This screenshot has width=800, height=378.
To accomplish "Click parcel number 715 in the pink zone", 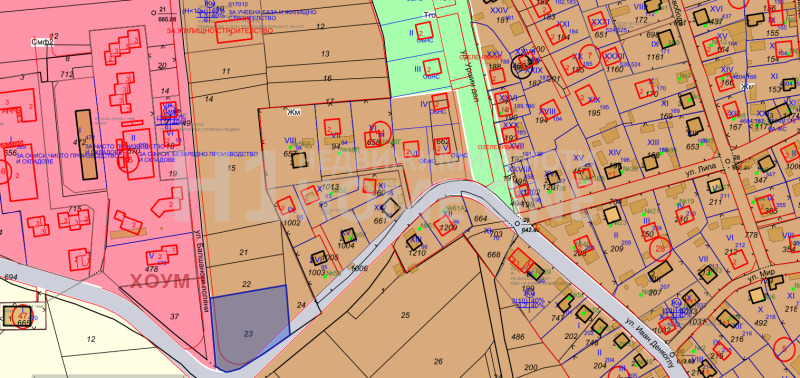I will click(x=74, y=209).
